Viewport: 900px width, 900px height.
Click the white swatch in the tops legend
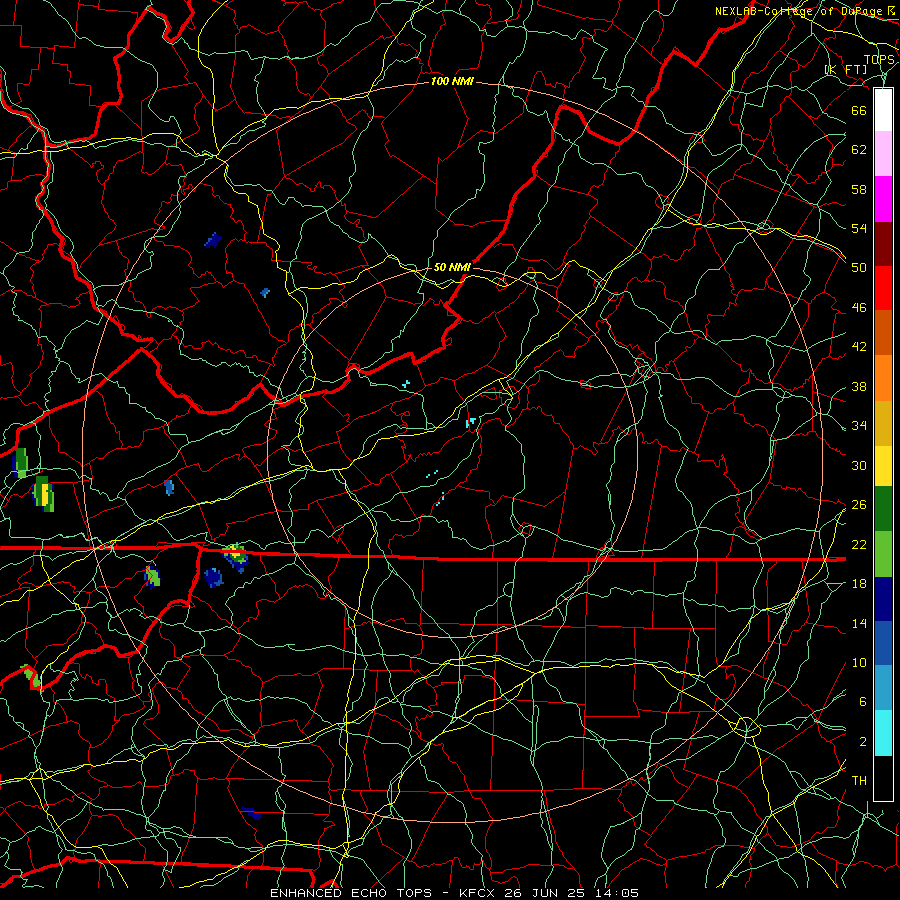pyautogui.click(x=883, y=110)
